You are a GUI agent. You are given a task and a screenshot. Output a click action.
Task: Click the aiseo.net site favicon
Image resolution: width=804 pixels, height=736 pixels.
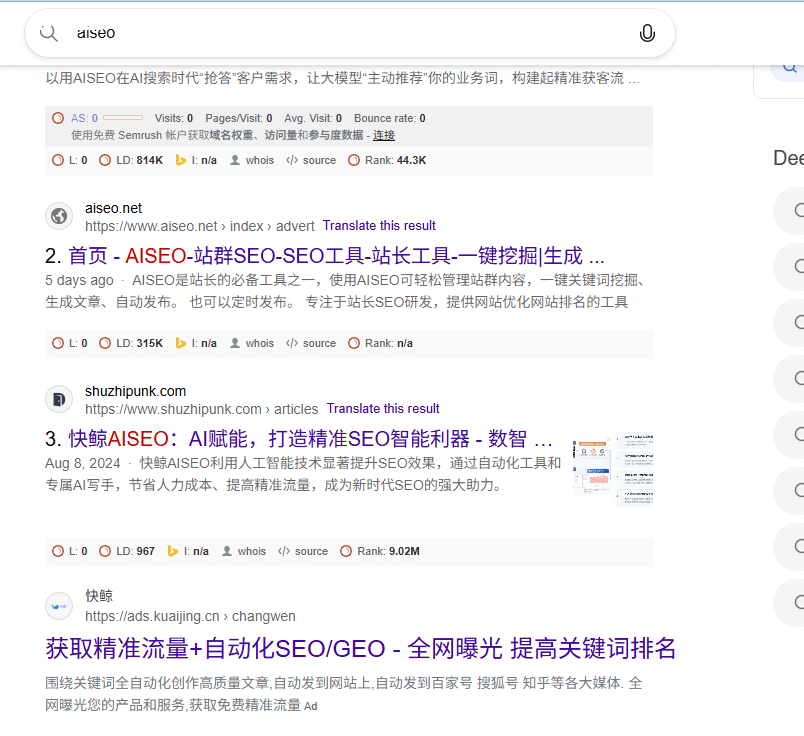[58, 216]
